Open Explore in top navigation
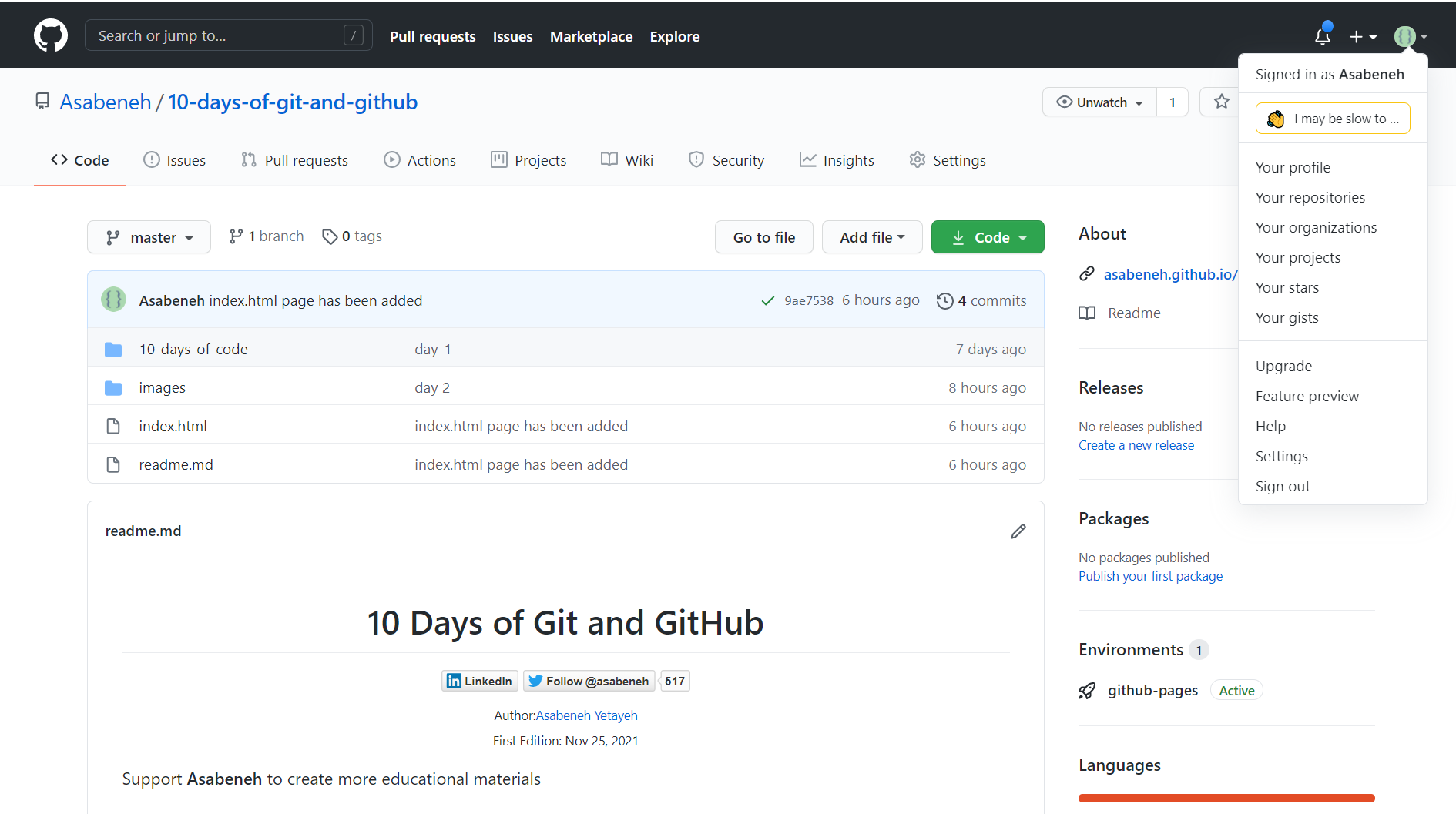This screenshot has width=1456, height=814. 675,36
